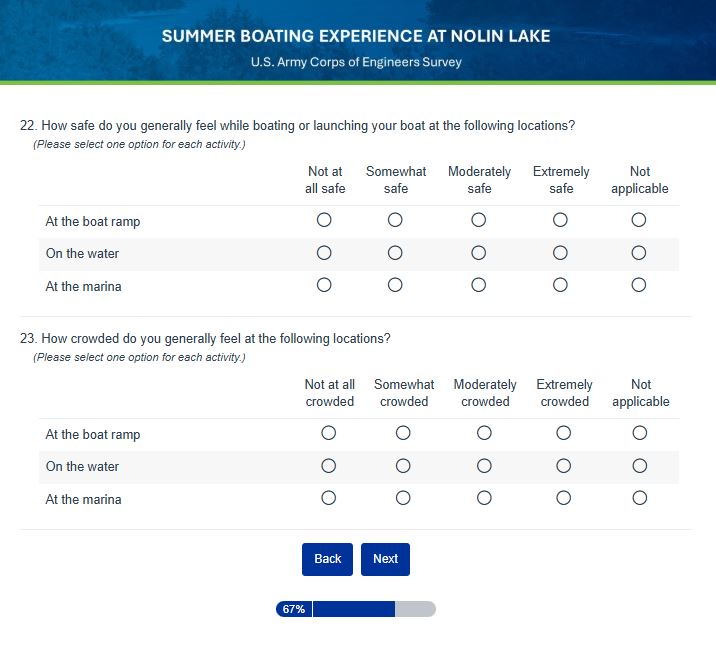Mark 'Not applicable' for boat ramp crowding
The height and width of the screenshot is (661, 716).
tap(640, 433)
